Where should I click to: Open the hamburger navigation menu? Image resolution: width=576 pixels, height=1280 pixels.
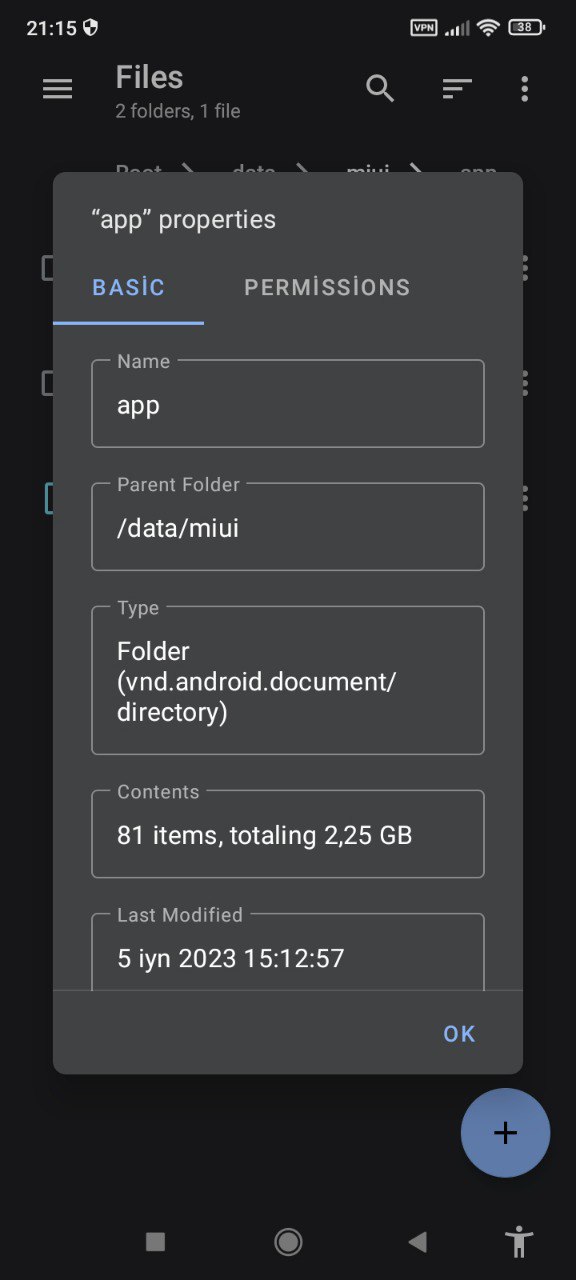click(58, 89)
